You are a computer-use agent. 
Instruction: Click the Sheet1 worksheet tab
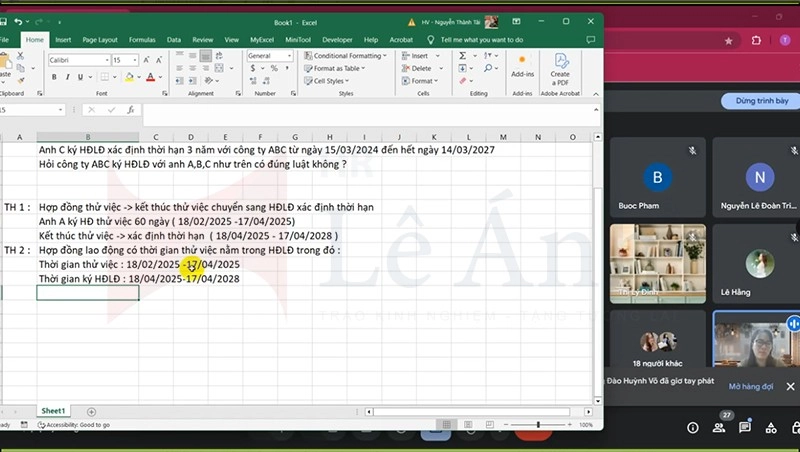click(53, 411)
